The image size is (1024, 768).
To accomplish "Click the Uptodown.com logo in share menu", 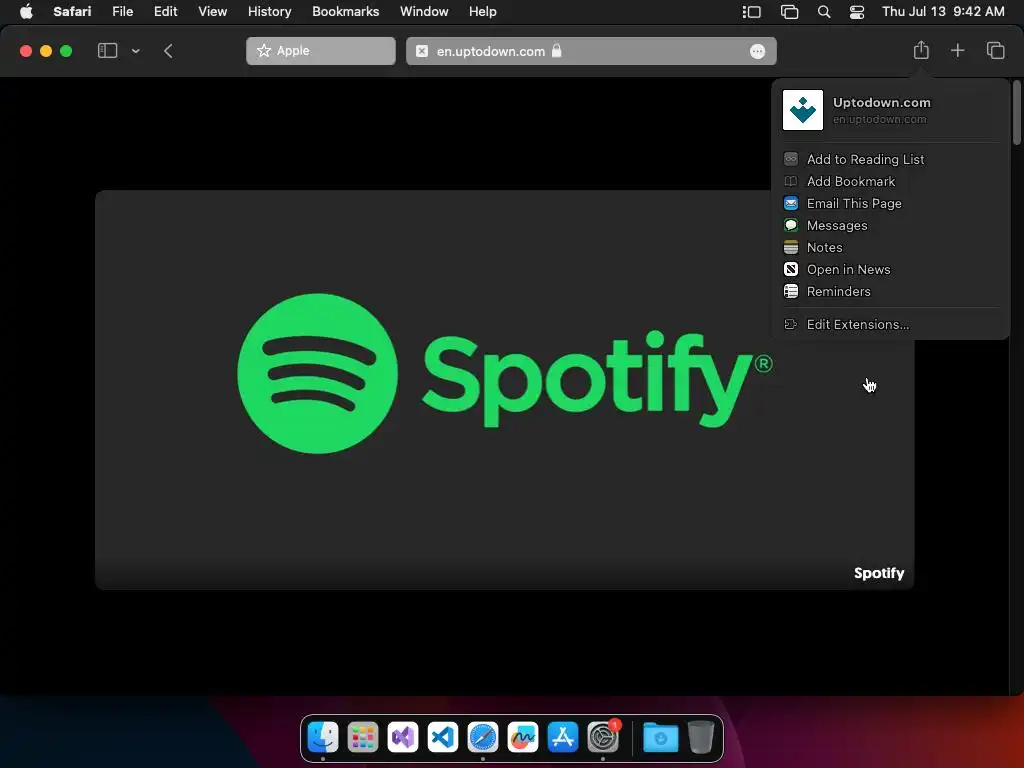I will [803, 110].
